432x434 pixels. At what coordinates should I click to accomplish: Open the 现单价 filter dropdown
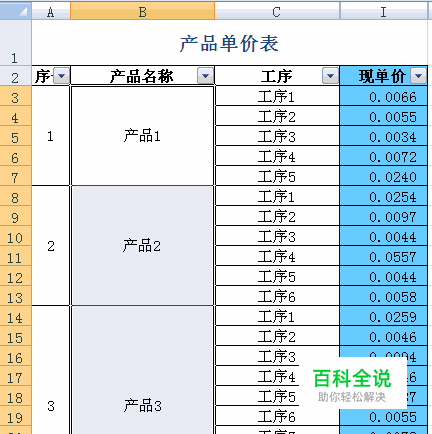coord(418,76)
